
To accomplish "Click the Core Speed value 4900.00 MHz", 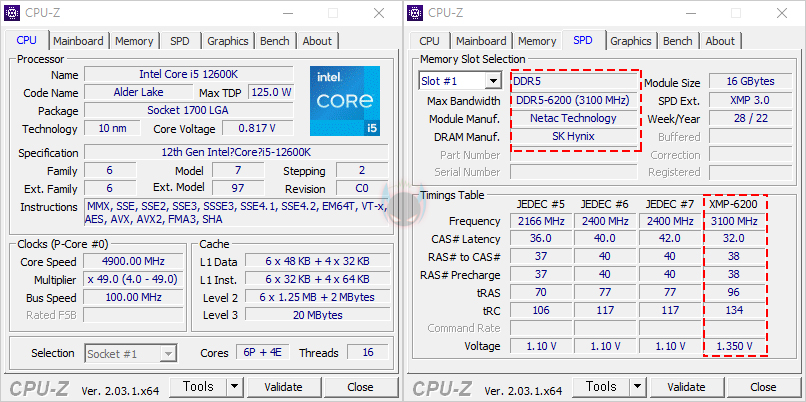I will (x=133, y=261).
